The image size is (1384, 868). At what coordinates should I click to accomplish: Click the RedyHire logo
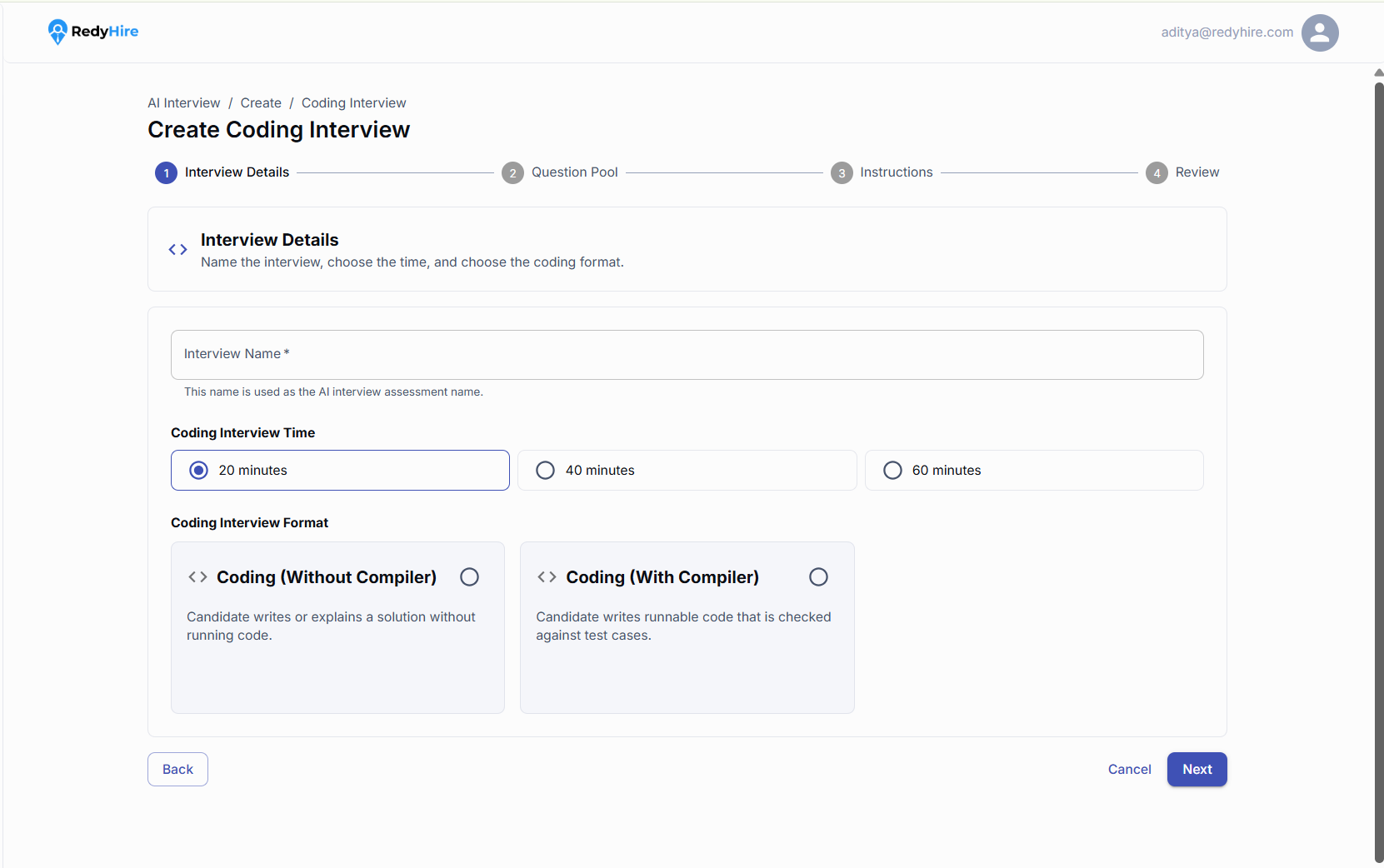(x=93, y=32)
